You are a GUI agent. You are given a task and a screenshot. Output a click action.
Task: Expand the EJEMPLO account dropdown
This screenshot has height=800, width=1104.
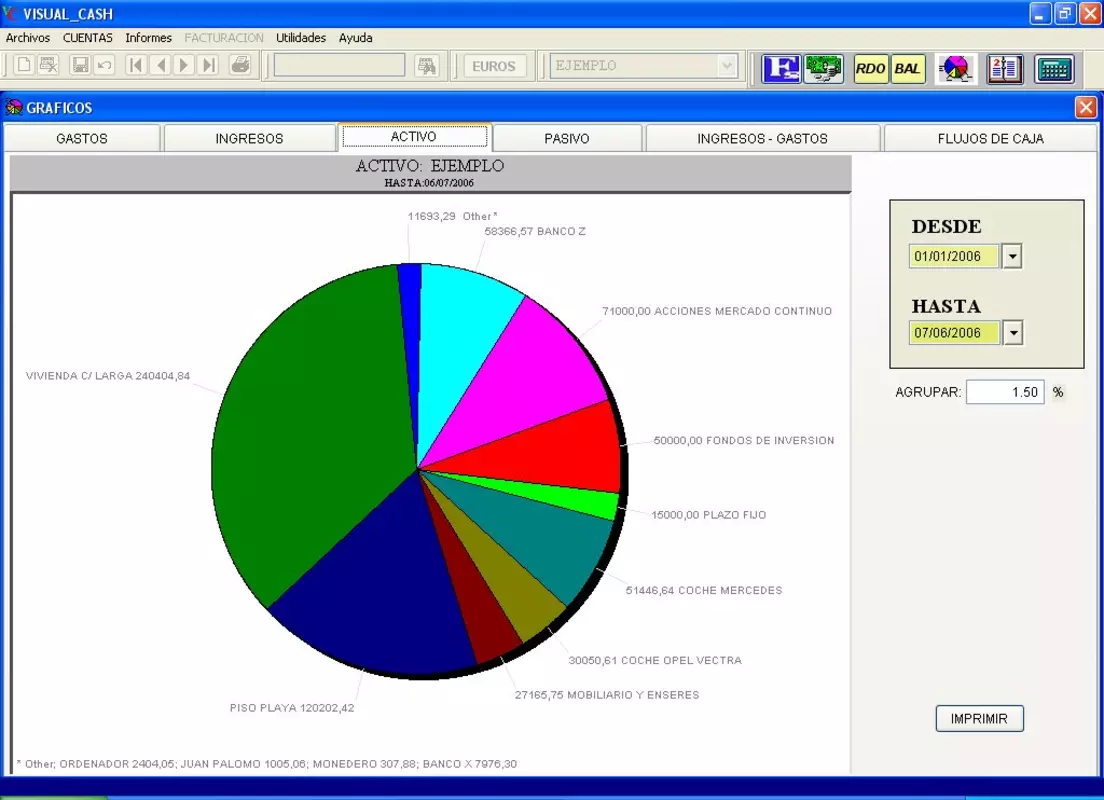727,65
